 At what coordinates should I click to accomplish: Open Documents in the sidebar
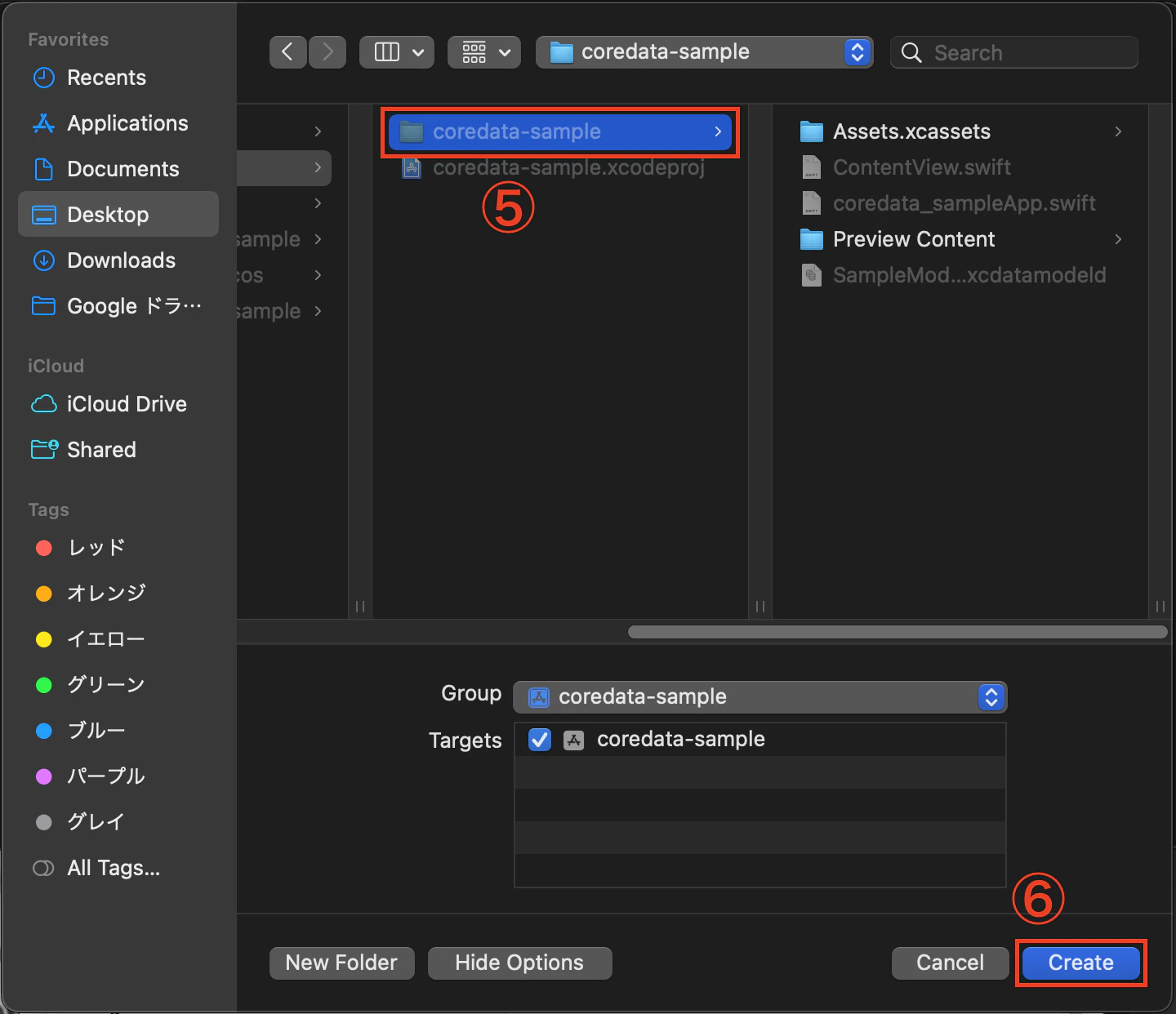pos(118,169)
